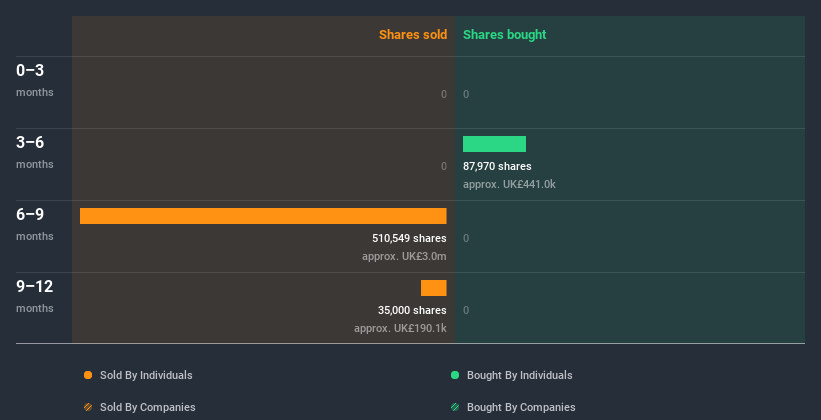
Task: Select the Bought By Companies legend label
Action: (521, 407)
